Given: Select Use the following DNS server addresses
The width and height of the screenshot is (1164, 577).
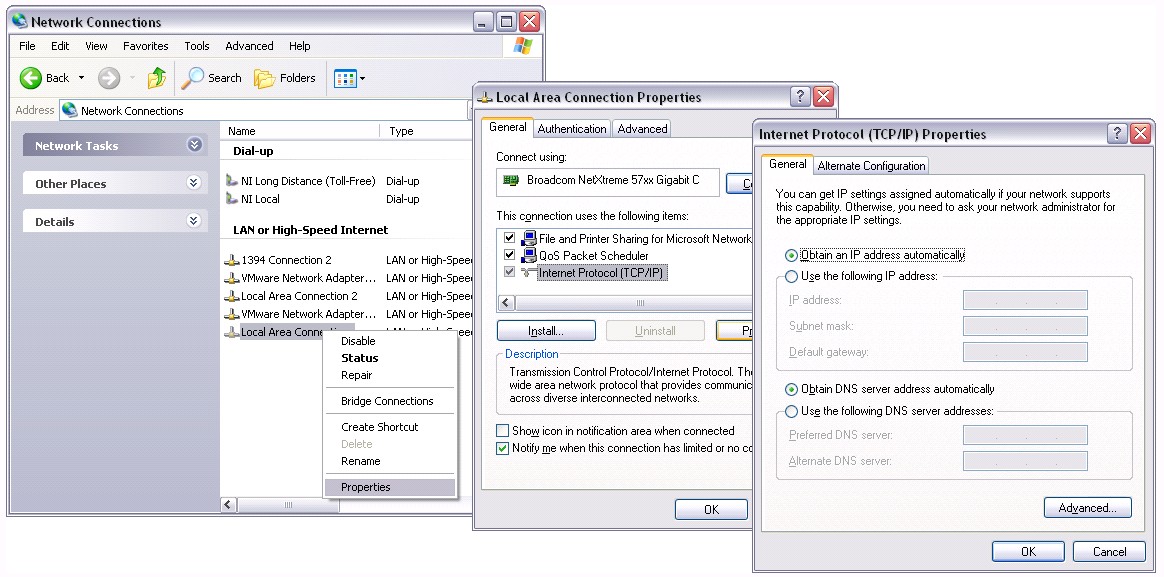Looking at the screenshot, I should point(792,411).
